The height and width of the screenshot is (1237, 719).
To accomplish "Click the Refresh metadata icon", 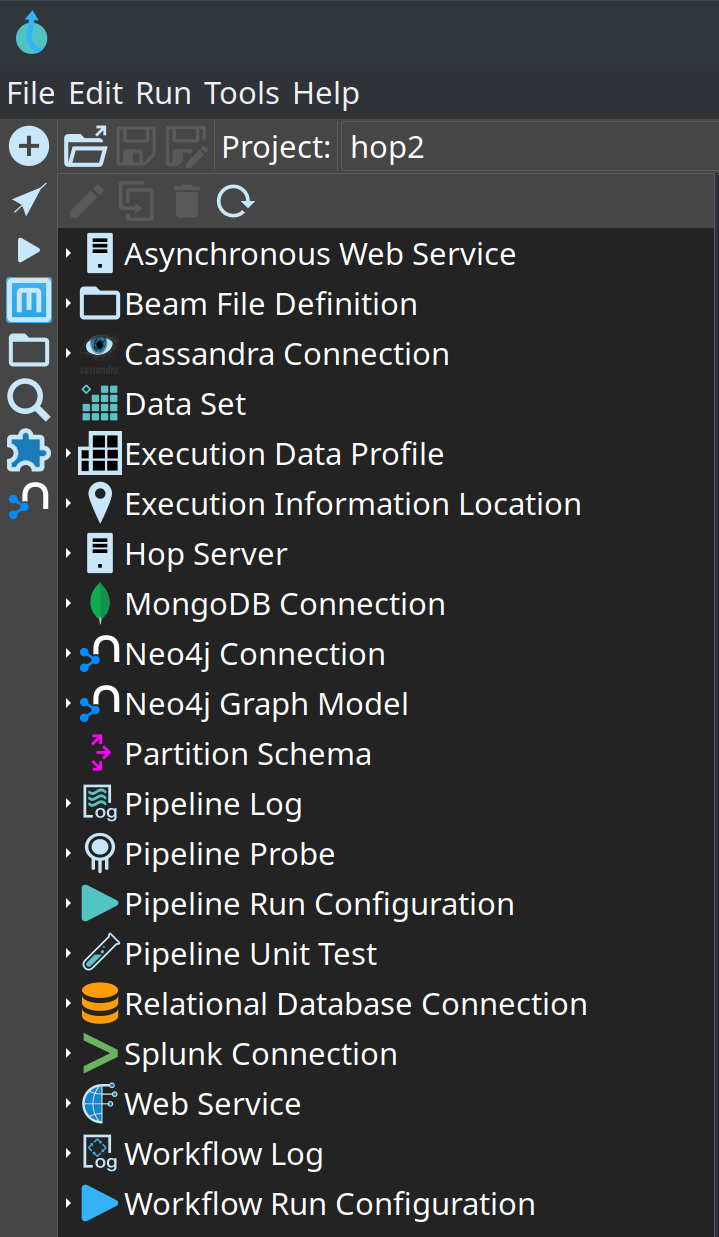I will tap(235, 201).
